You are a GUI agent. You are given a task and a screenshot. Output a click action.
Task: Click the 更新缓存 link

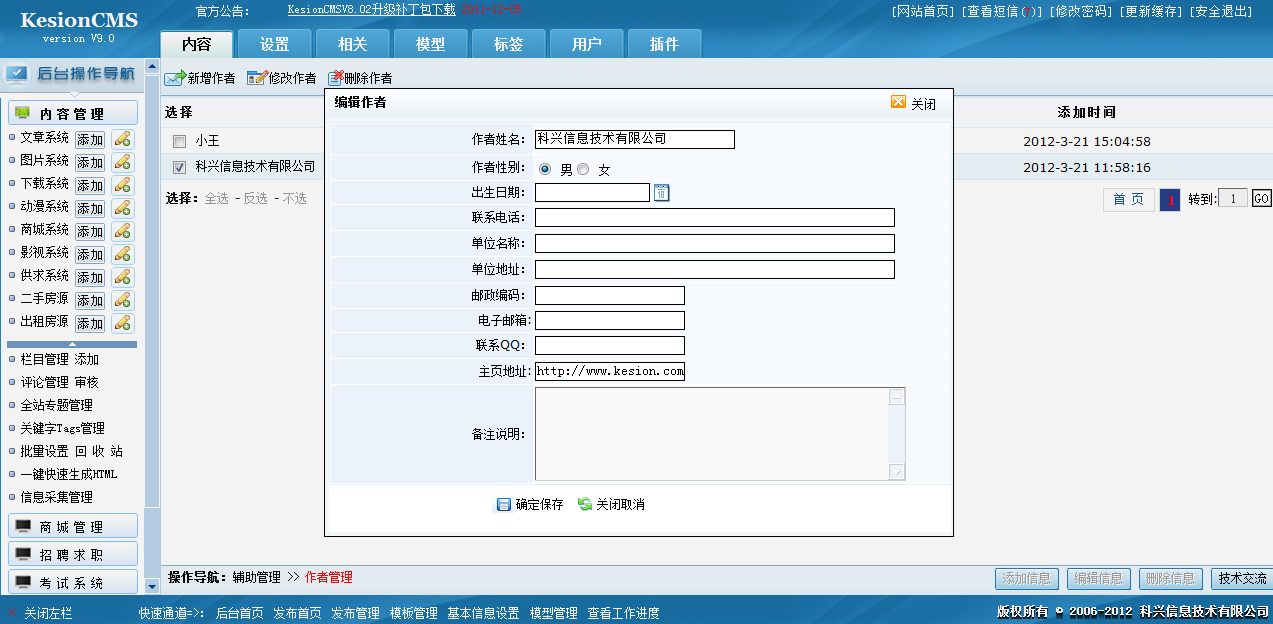pos(1149,11)
